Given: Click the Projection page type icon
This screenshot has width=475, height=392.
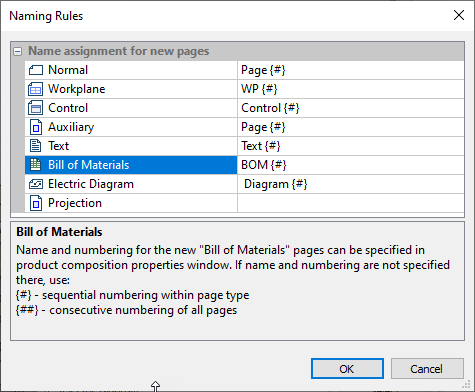Looking at the screenshot, I should point(36,203).
